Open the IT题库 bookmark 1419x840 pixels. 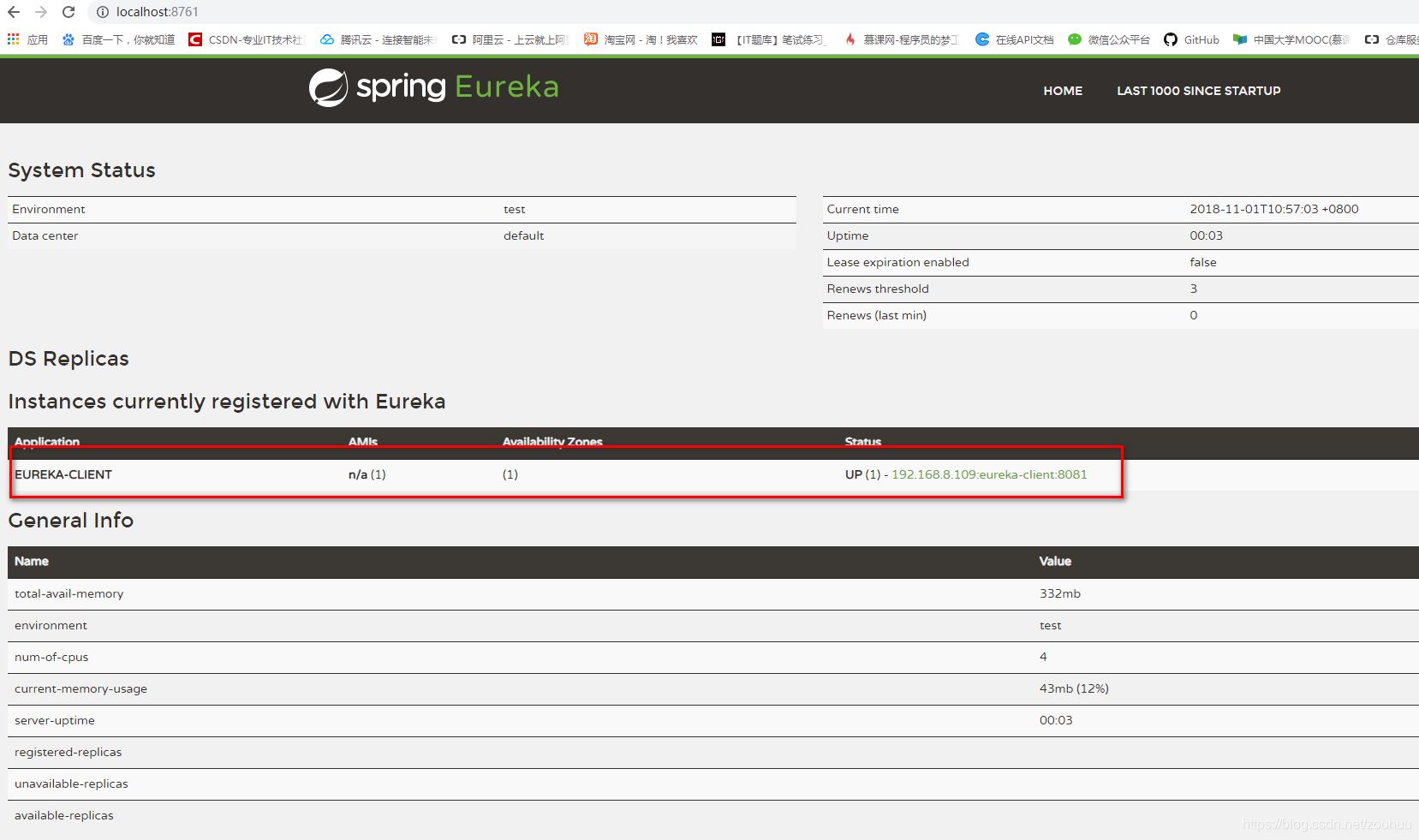(x=769, y=39)
